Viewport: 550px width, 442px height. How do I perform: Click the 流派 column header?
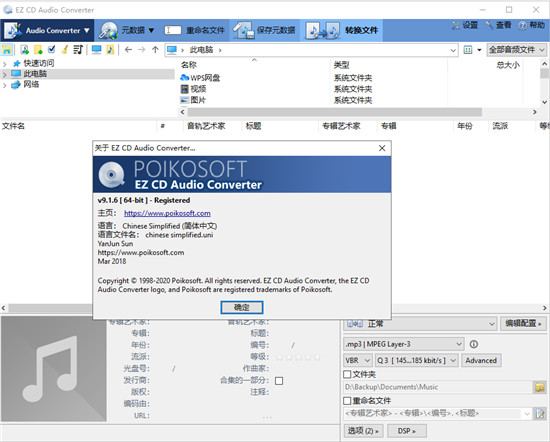pos(500,126)
